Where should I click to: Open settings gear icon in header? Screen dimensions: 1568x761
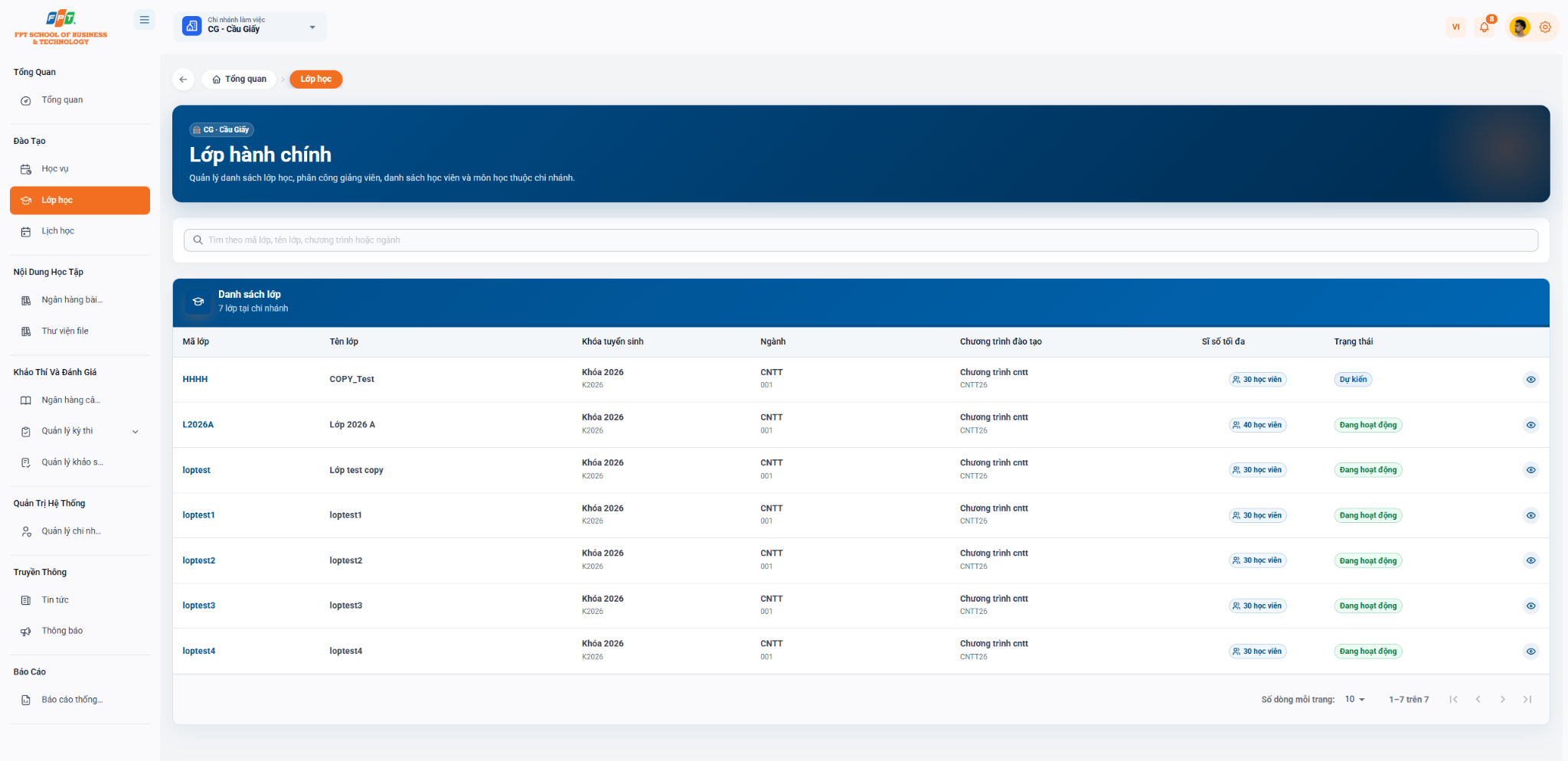[x=1545, y=27]
